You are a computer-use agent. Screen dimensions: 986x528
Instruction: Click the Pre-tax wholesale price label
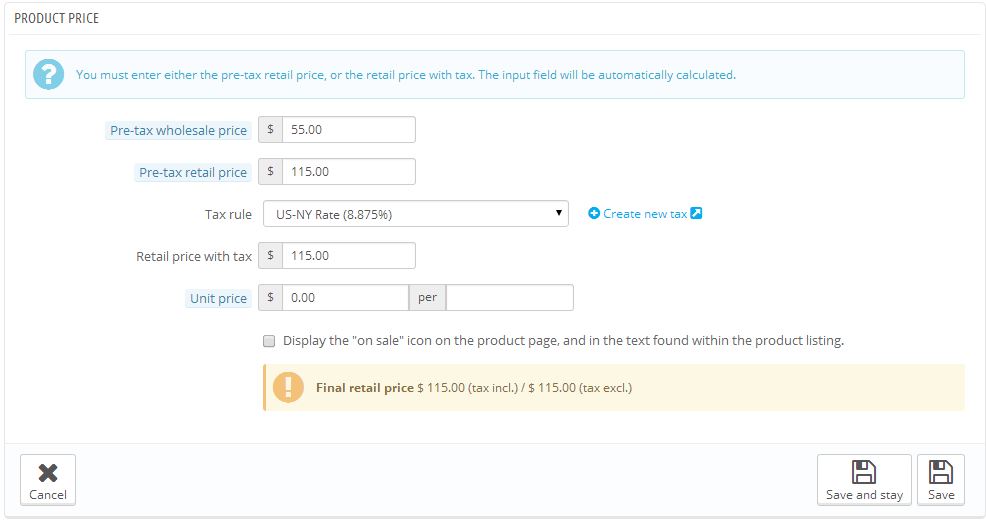[x=178, y=130]
